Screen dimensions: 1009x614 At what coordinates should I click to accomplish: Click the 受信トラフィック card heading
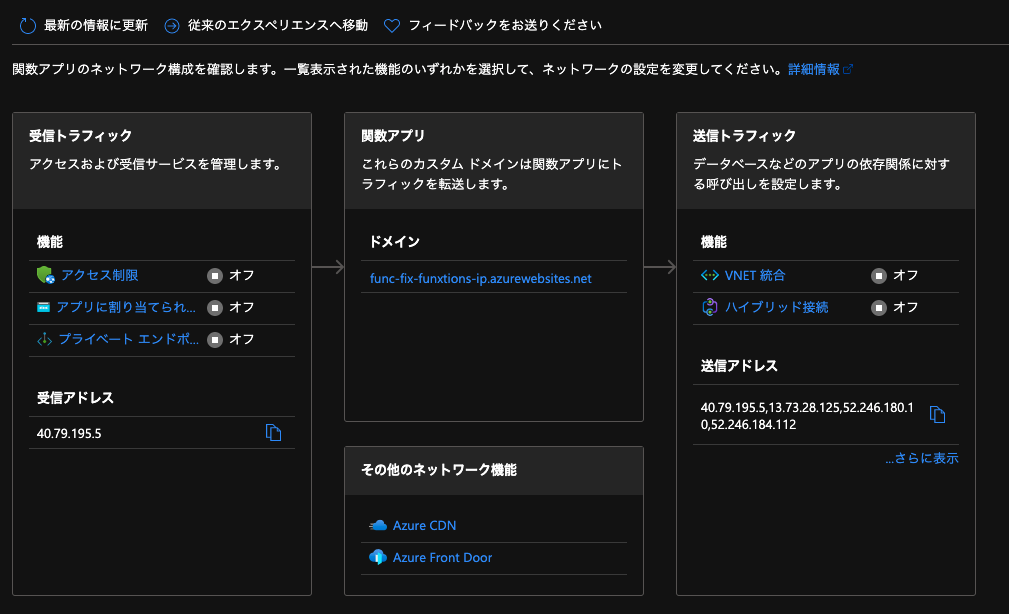(x=80, y=136)
